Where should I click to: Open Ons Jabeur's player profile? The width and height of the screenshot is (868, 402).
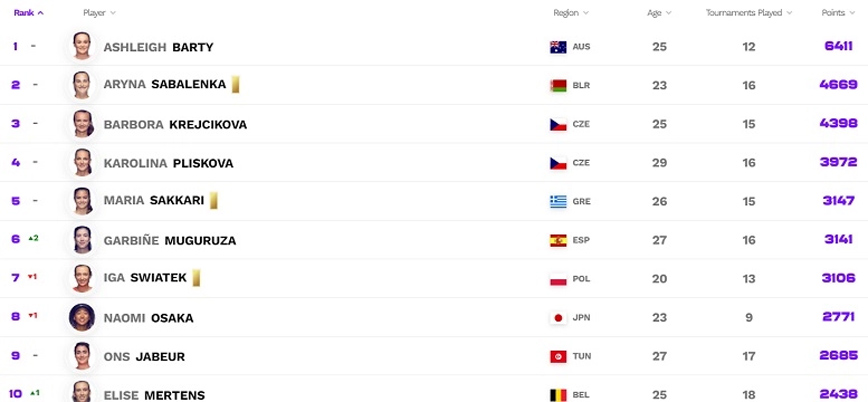pyautogui.click(x=144, y=356)
